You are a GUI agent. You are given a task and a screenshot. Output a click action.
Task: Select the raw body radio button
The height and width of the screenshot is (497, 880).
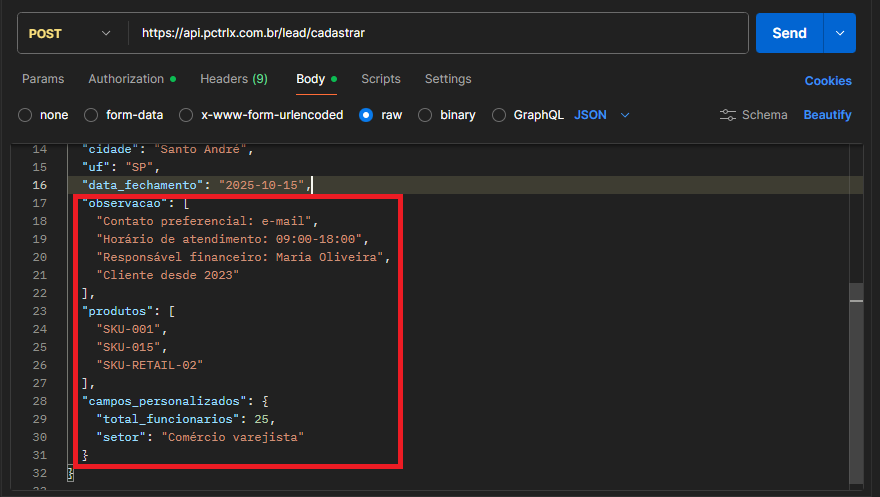click(366, 115)
